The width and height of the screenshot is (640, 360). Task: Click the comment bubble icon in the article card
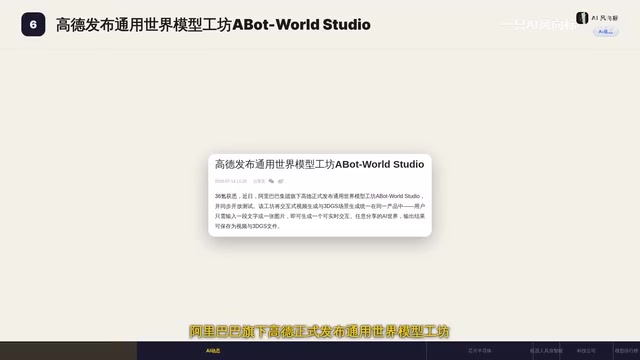point(271,181)
